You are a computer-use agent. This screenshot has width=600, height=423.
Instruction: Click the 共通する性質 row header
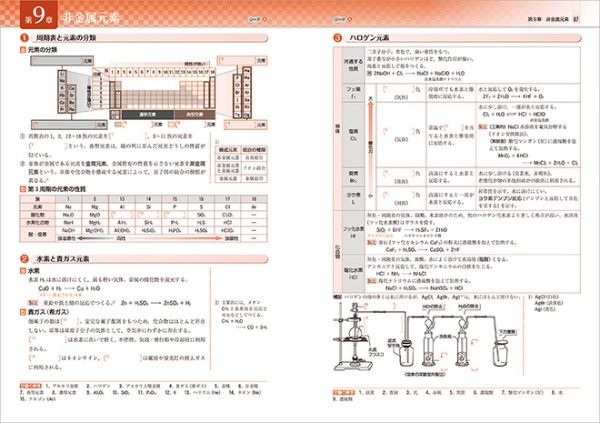353,65
